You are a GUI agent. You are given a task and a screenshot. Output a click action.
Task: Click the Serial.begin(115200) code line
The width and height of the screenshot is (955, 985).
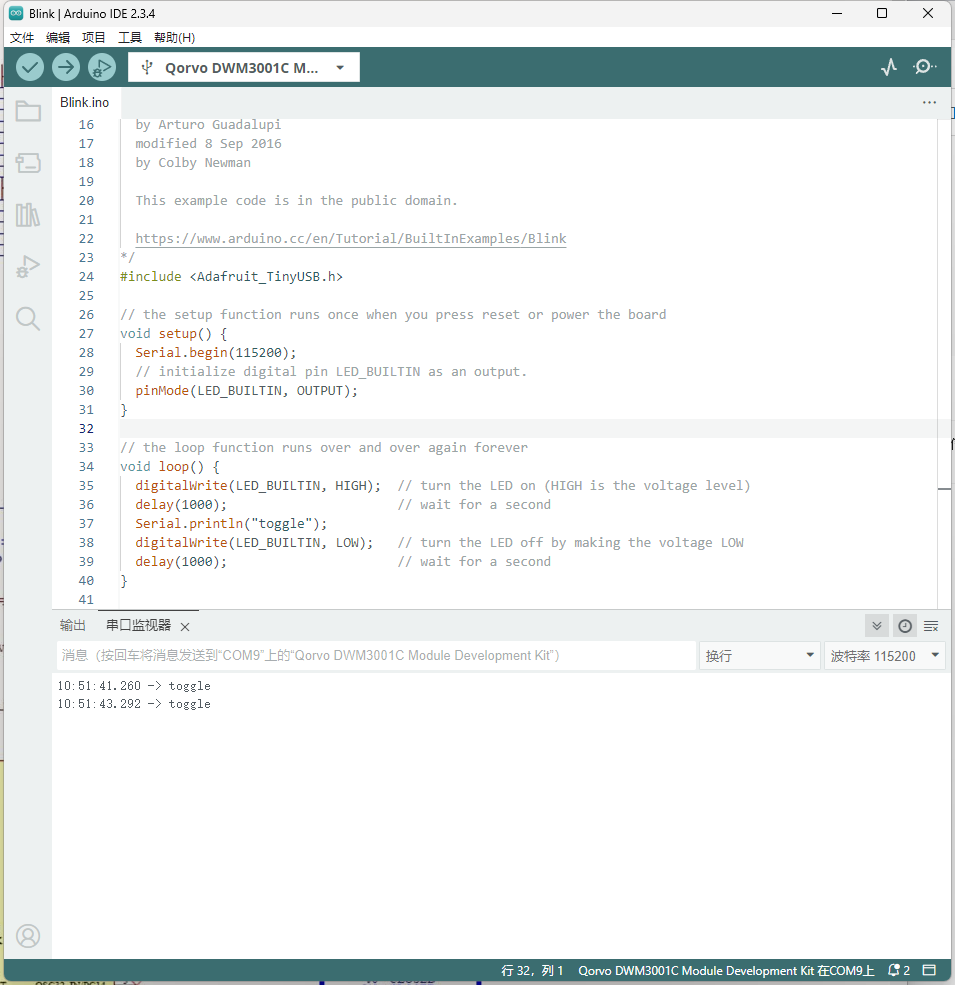point(216,353)
